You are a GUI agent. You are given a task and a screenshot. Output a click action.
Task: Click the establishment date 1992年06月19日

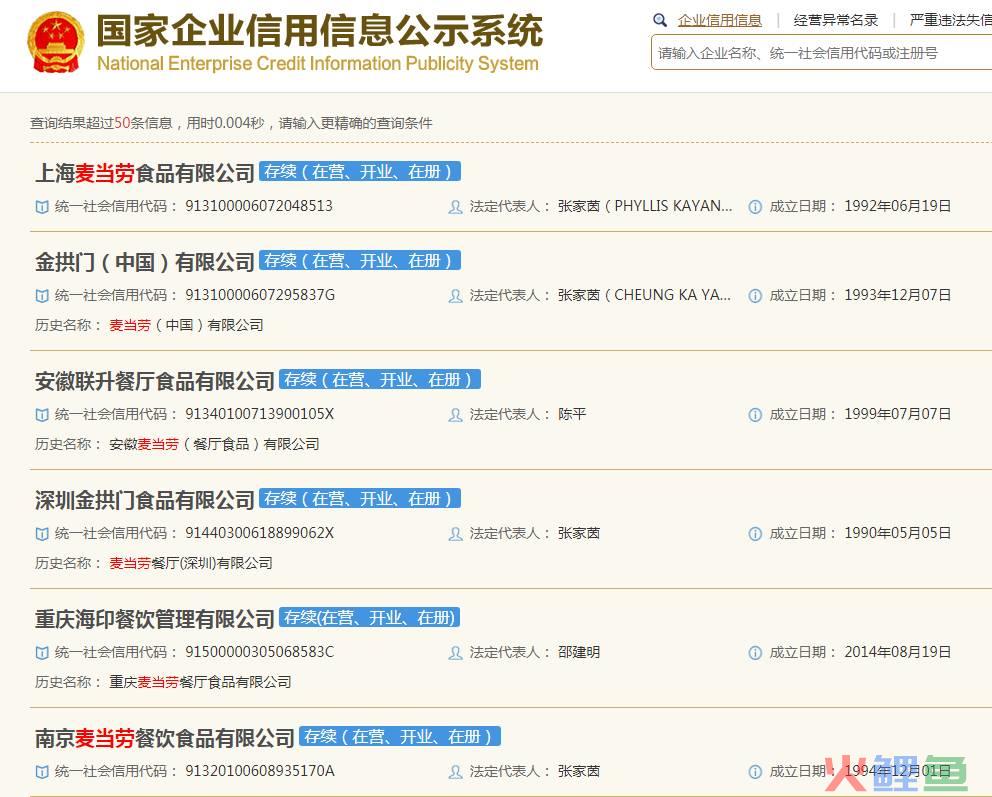[x=897, y=206]
